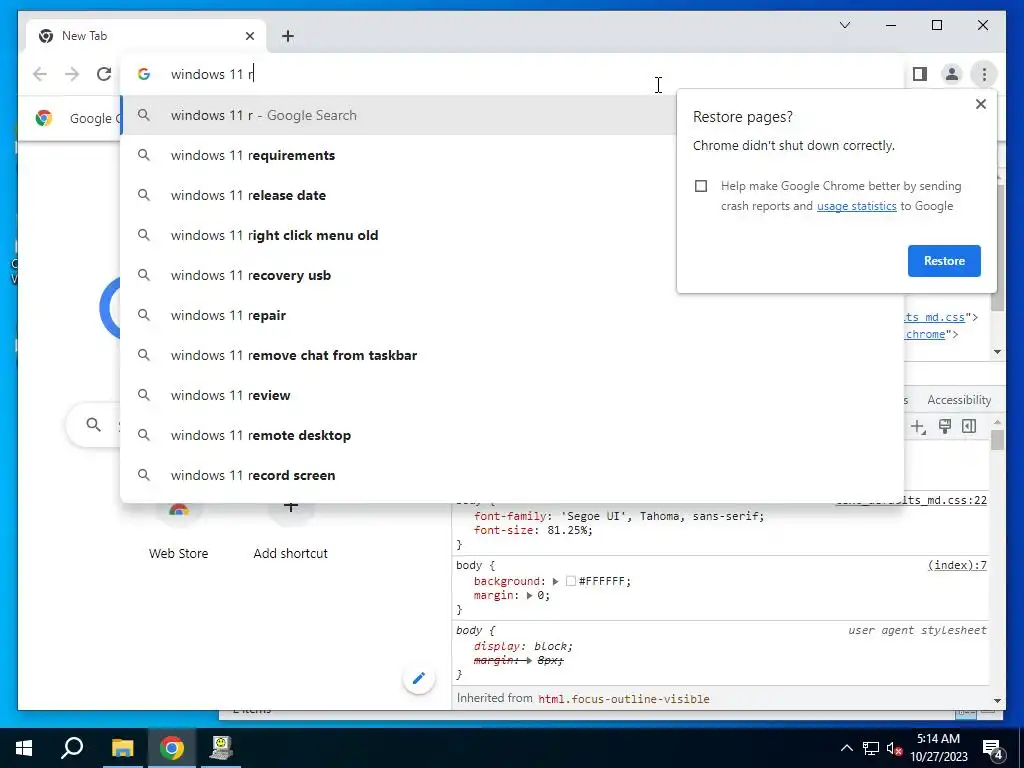
Task: Go back using the back arrow
Action: 40,74
